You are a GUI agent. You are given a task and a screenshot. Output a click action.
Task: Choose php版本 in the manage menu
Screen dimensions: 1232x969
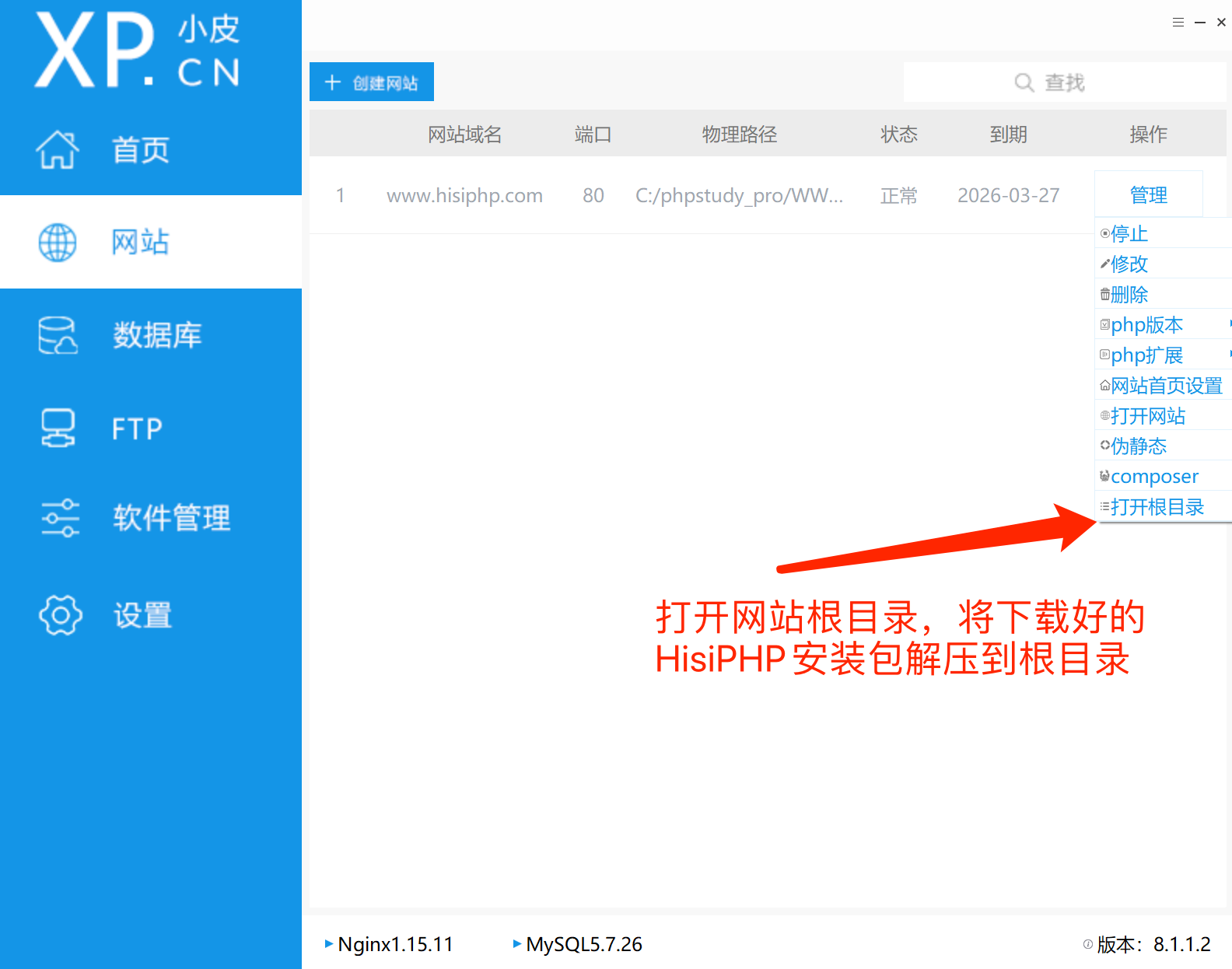pyautogui.click(x=1164, y=324)
